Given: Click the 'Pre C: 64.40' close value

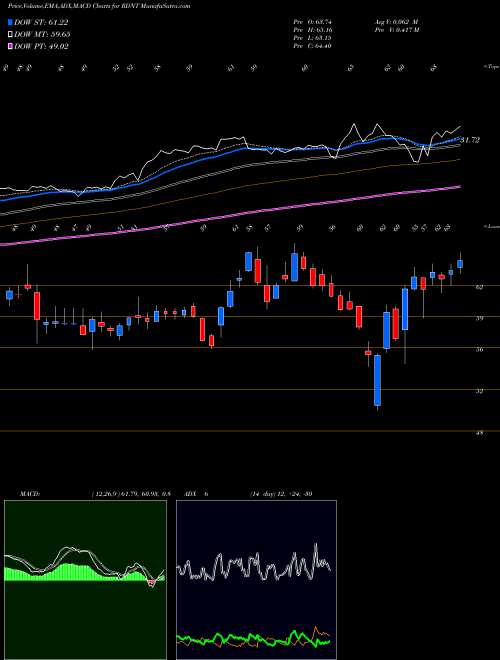Looking at the screenshot, I should point(313,46).
